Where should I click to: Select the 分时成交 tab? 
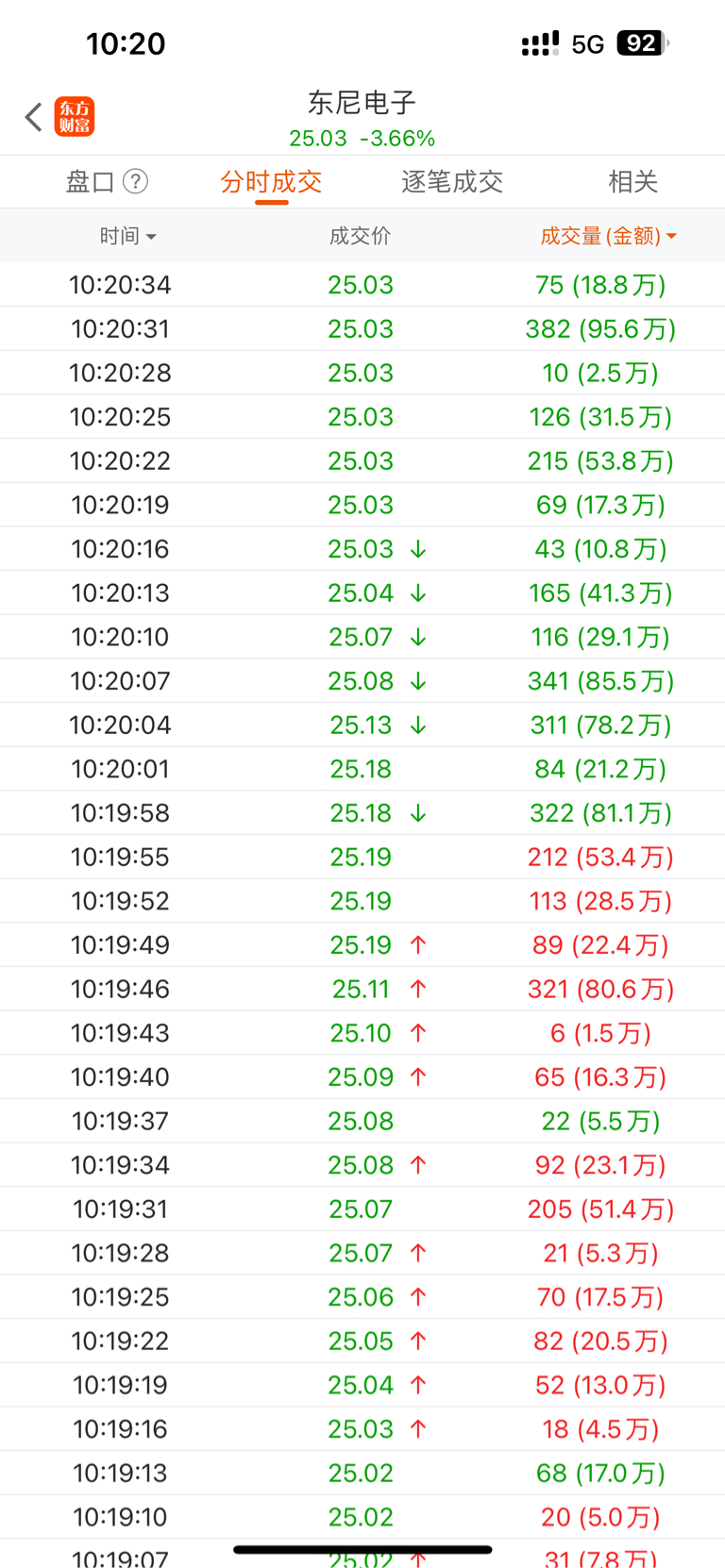tap(271, 181)
